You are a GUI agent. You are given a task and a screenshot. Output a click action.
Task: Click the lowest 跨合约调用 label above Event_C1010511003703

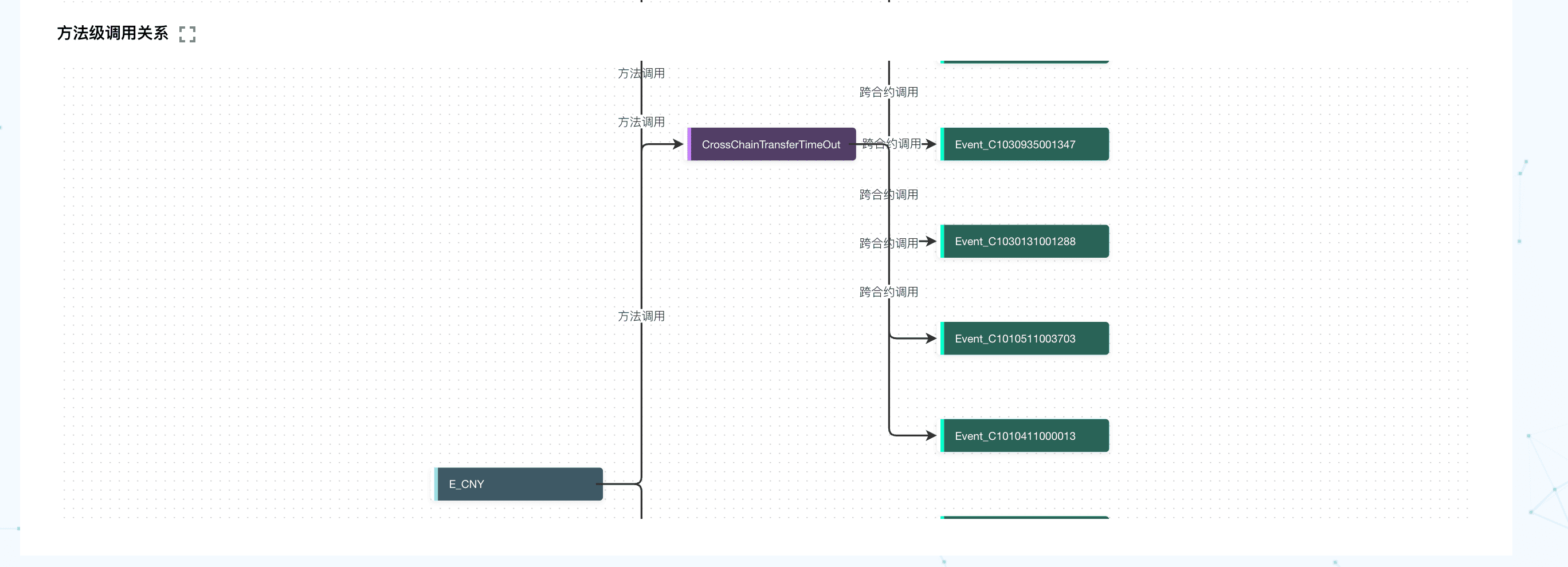coord(888,292)
